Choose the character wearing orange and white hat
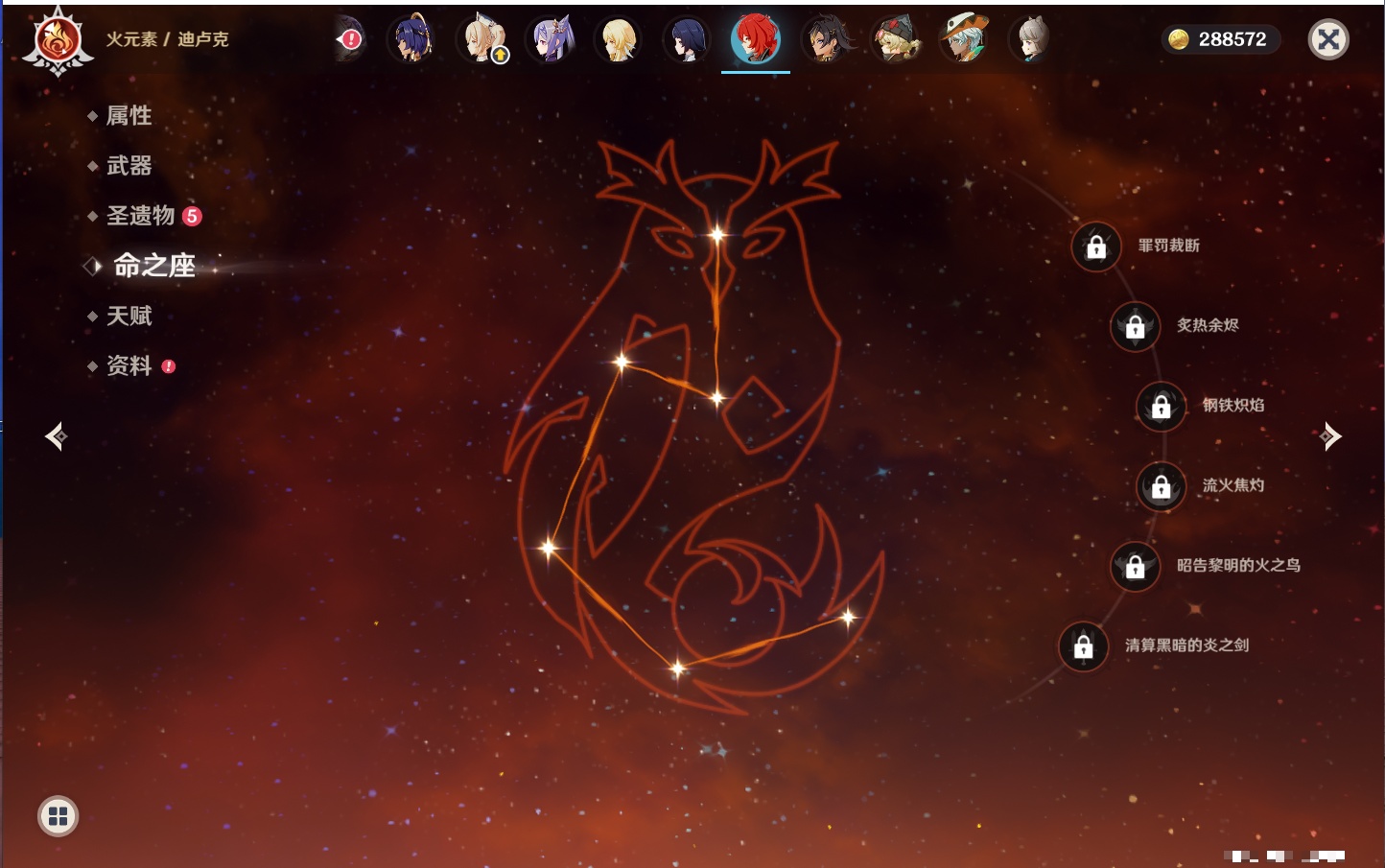This screenshot has height=868, width=1385. tap(964, 39)
